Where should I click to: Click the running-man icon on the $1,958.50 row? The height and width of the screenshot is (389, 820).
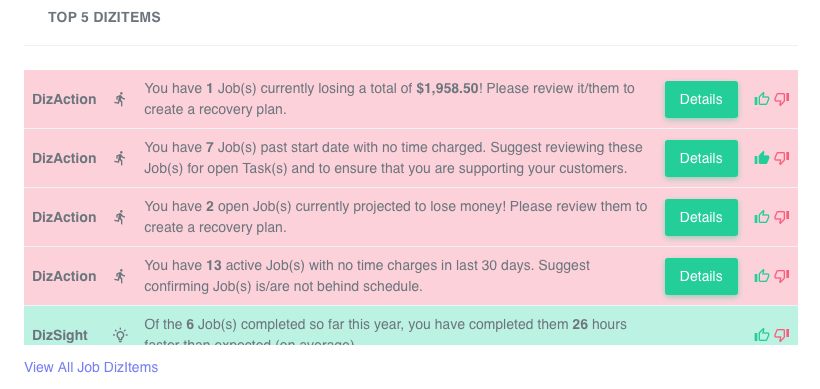(x=120, y=99)
